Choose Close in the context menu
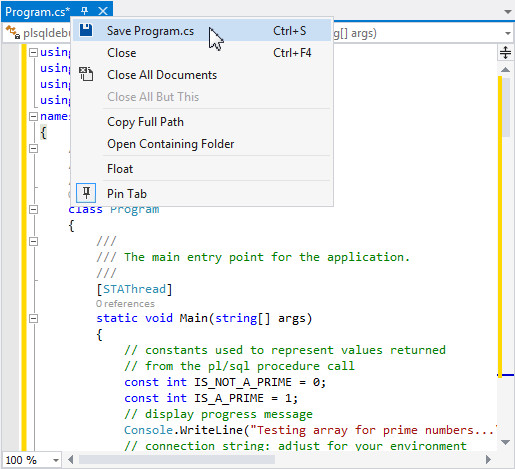The width and height of the screenshot is (515, 469). (202, 53)
